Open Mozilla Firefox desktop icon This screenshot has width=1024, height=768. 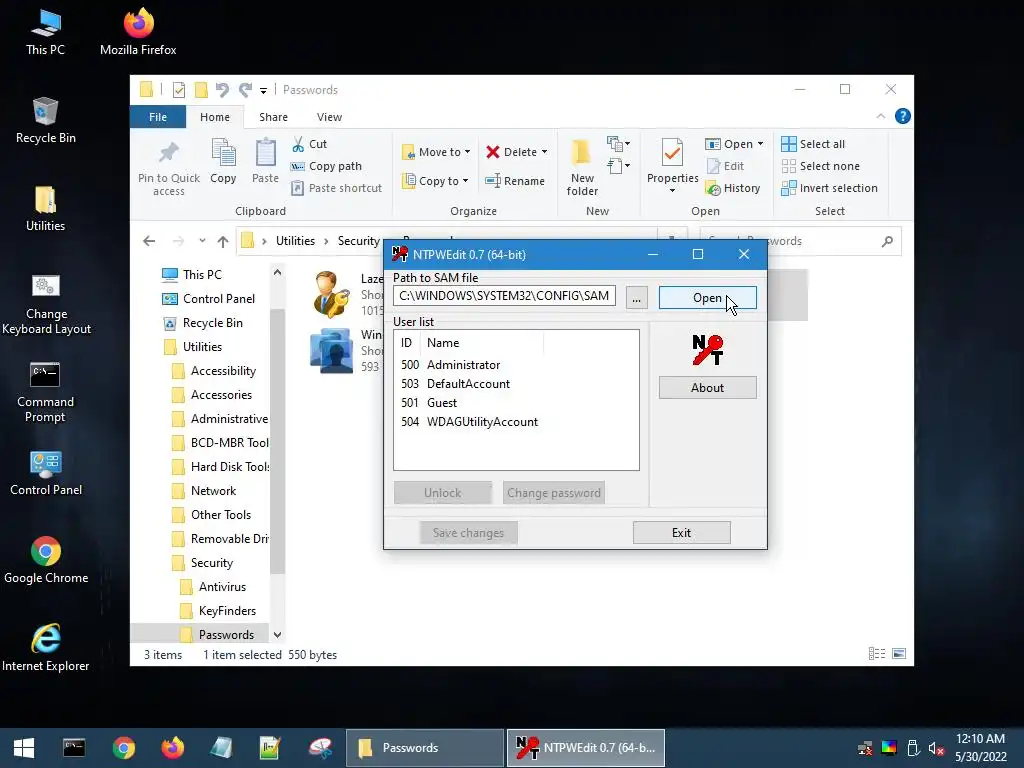coord(138,31)
